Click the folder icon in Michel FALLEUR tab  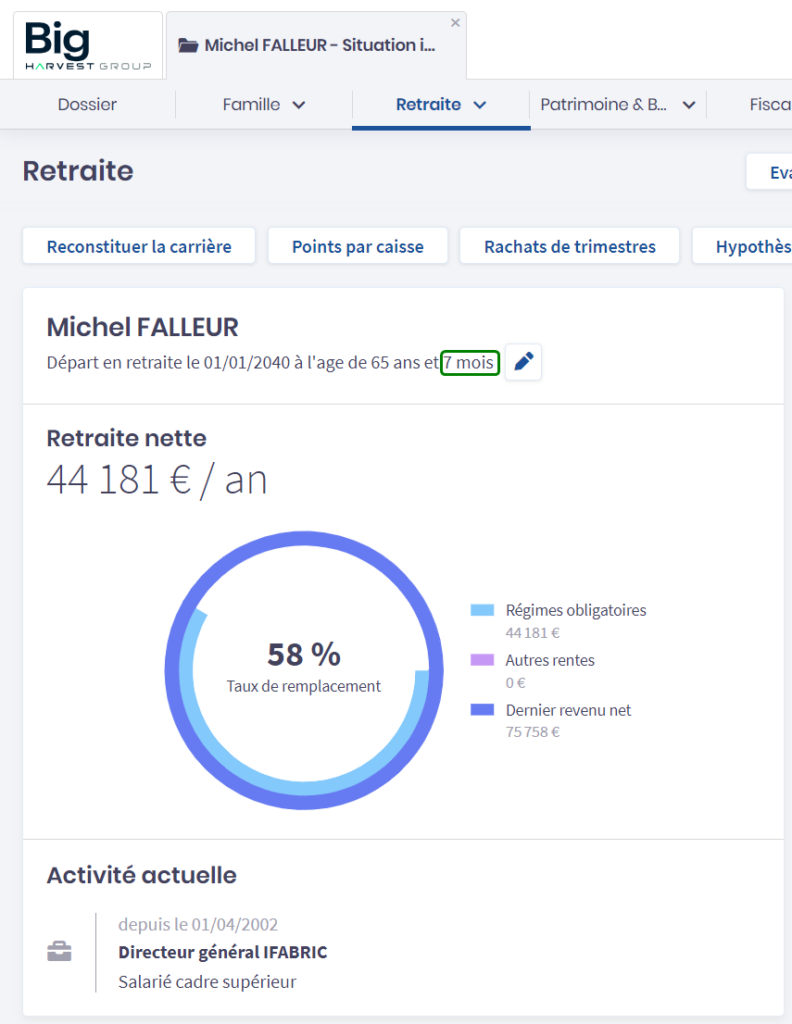click(187, 45)
